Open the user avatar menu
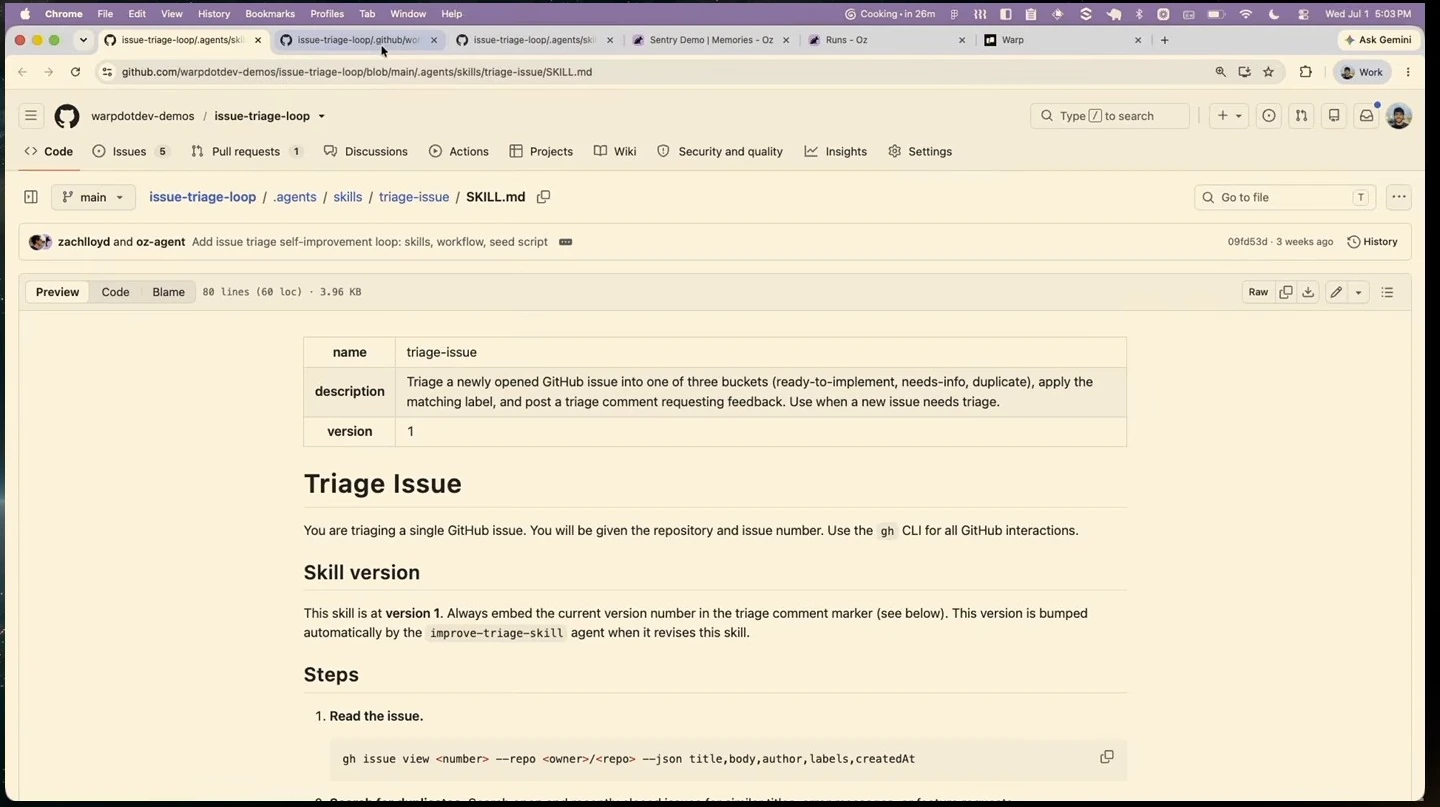This screenshot has height=807, width=1440. (x=1399, y=116)
